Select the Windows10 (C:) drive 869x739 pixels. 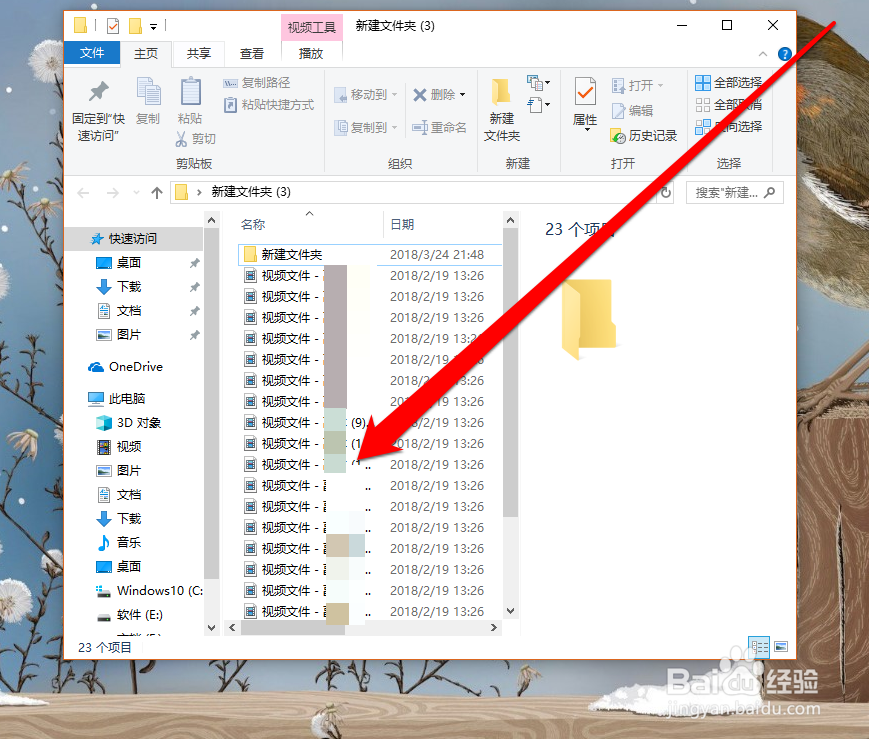pyautogui.click(x=150, y=591)
